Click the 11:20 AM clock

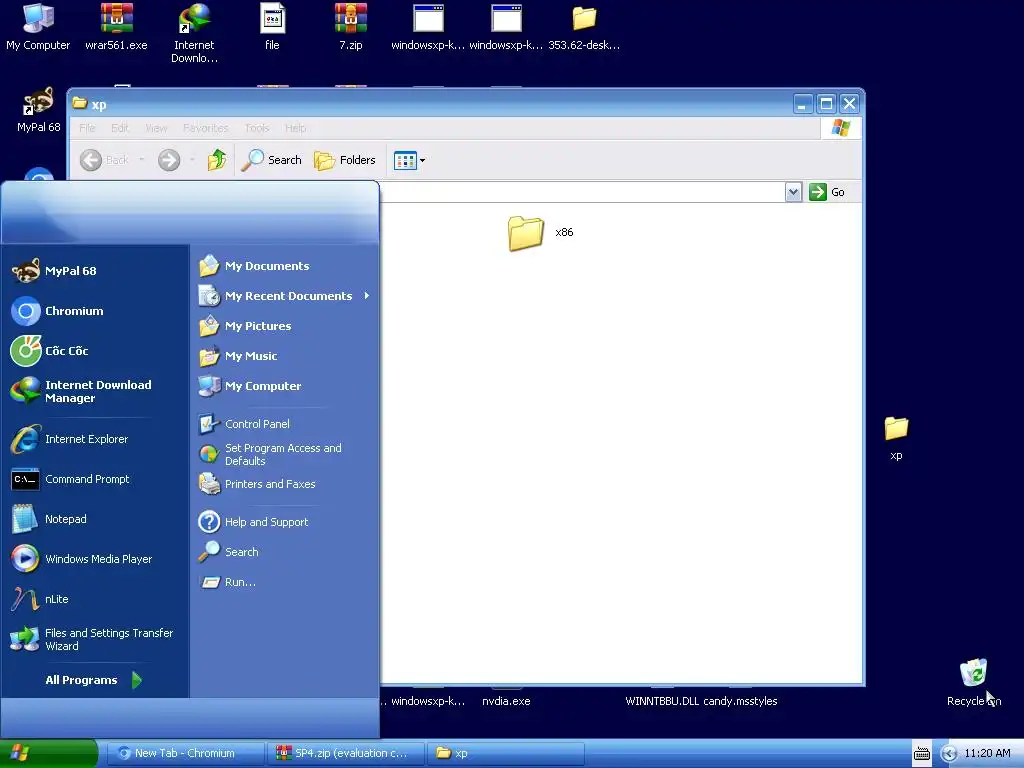pyautogui.click(x=987, y=753)
